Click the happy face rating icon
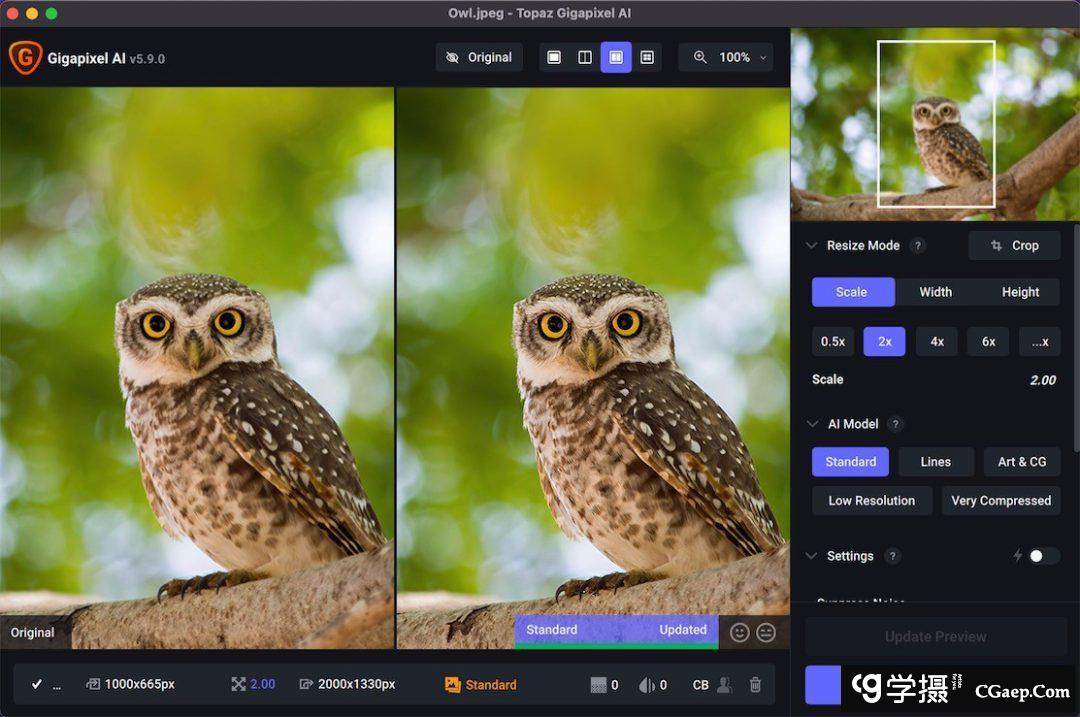The image size is (1080, 717). [x=739, y=632]
